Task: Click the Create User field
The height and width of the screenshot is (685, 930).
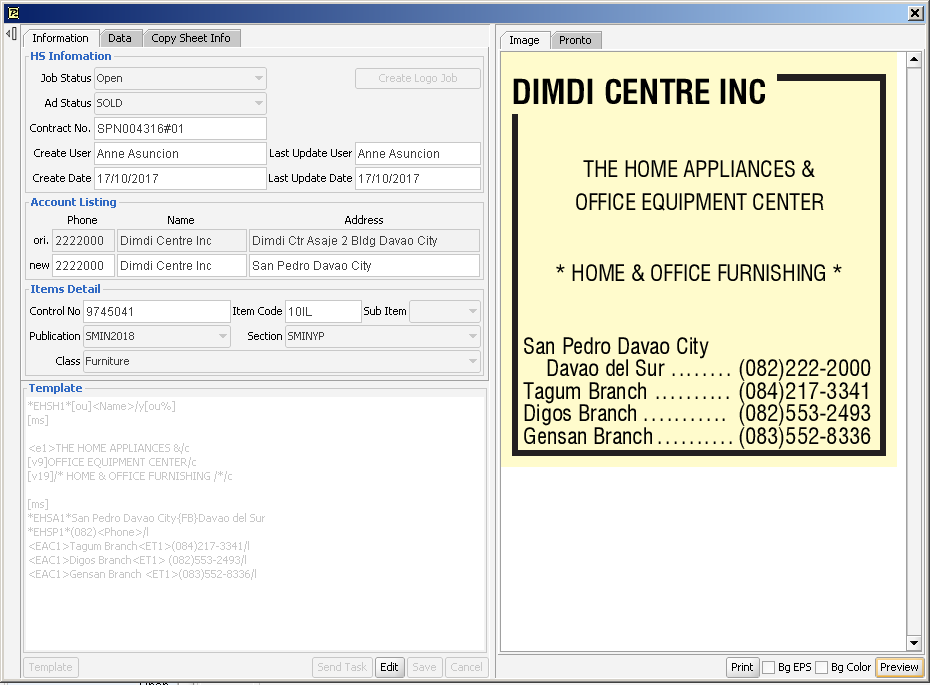Action: [x=180, y=154]
